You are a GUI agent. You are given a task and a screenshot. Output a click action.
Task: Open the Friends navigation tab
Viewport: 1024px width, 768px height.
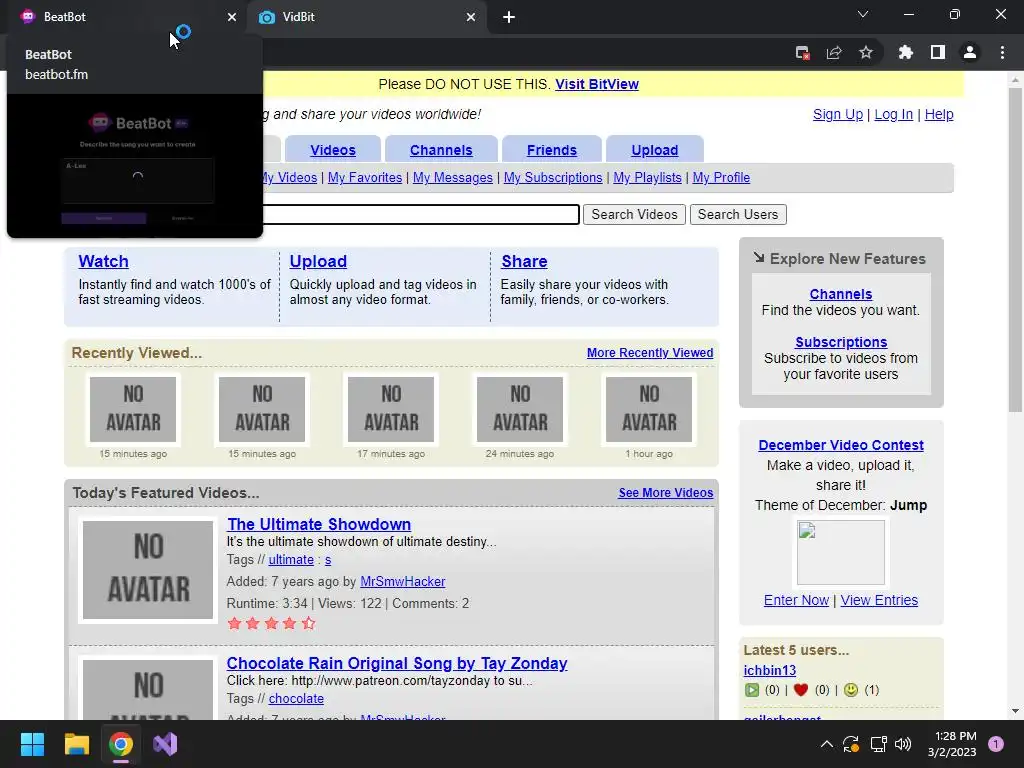552,150
